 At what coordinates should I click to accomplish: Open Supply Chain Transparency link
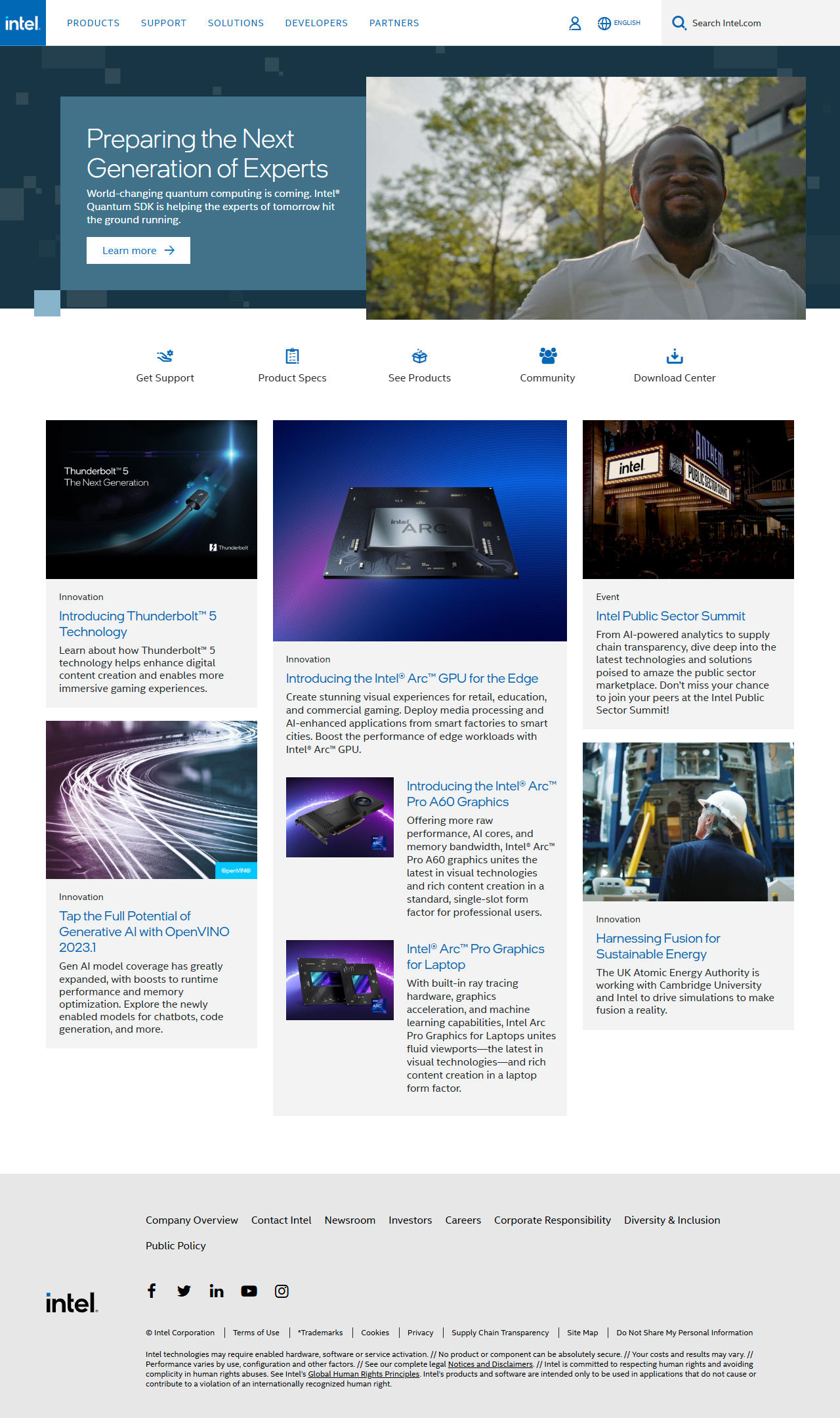tap(500, 1333)
